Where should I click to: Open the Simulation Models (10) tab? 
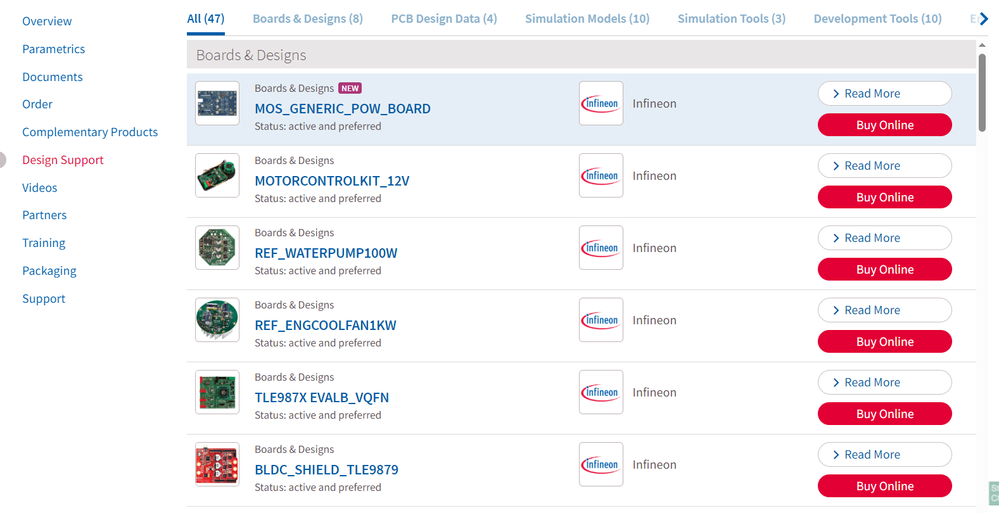tap(587, 18)
